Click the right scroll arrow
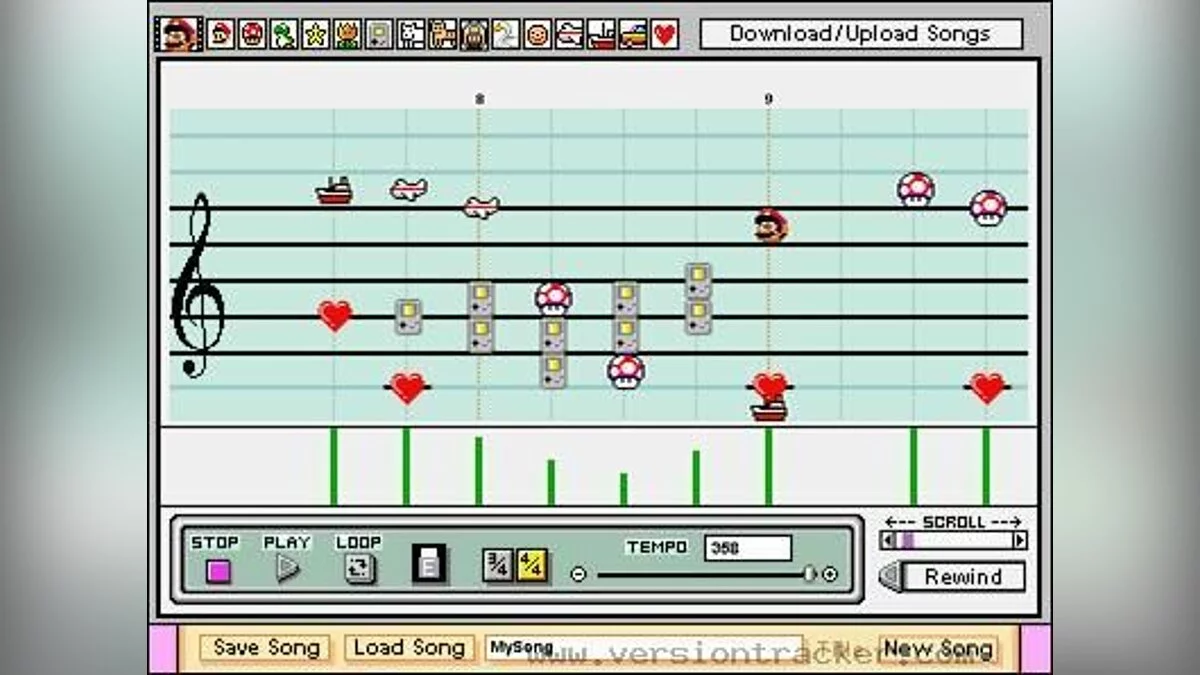 tap(1019, 540)
